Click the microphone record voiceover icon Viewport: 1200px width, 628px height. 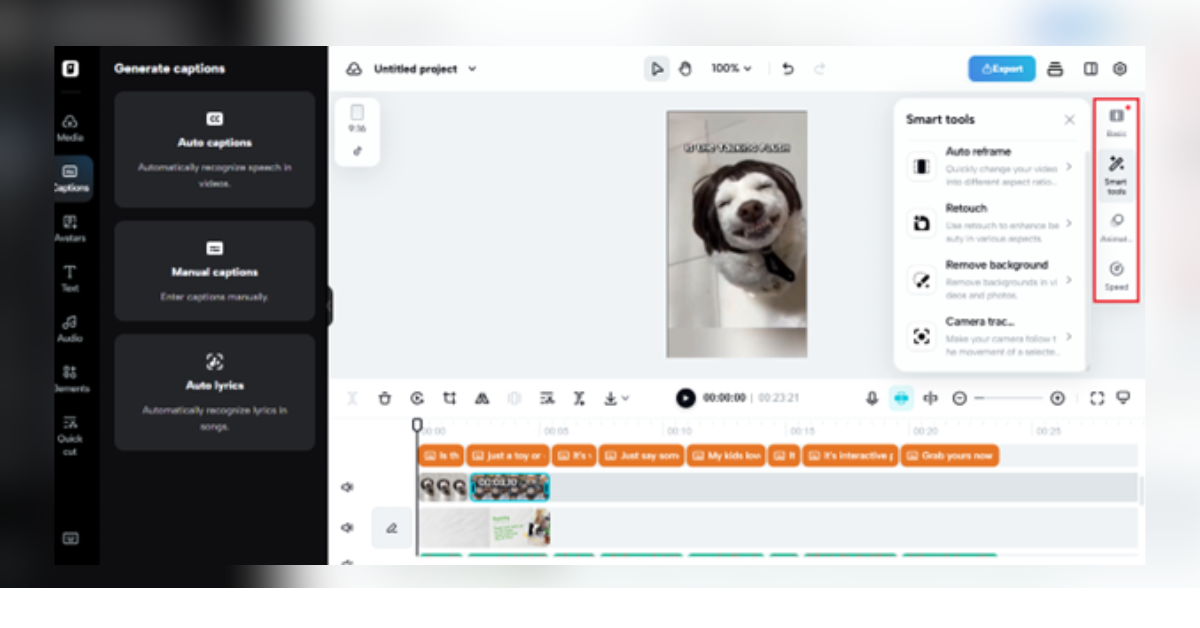pyautogui.click(x=871, y=398)
